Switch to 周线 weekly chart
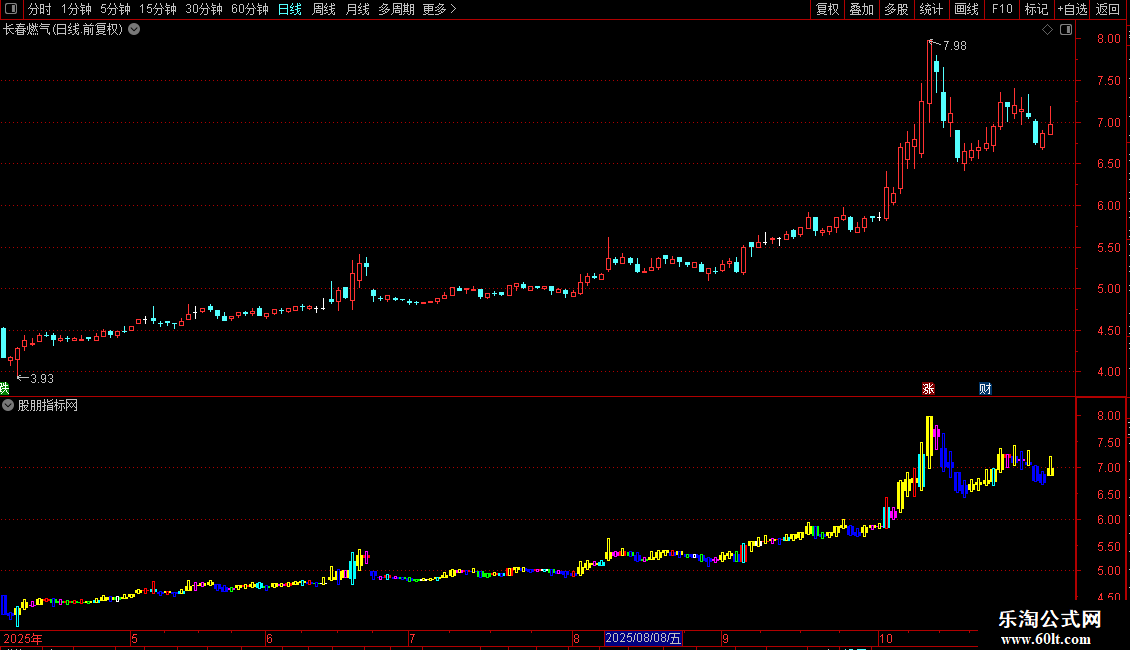 click(x=324, y=9)
